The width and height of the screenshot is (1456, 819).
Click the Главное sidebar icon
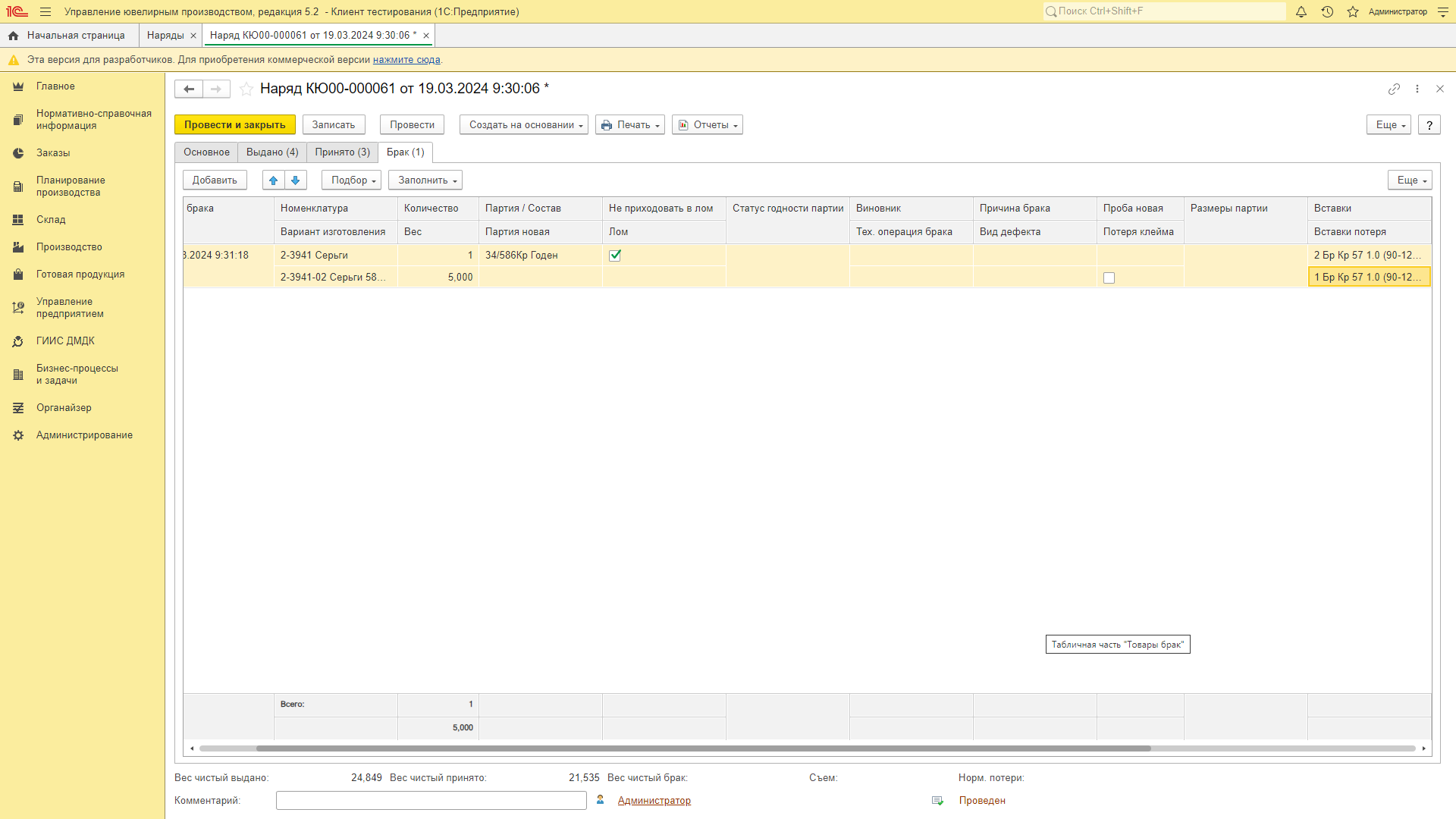(x=18, y=86)
